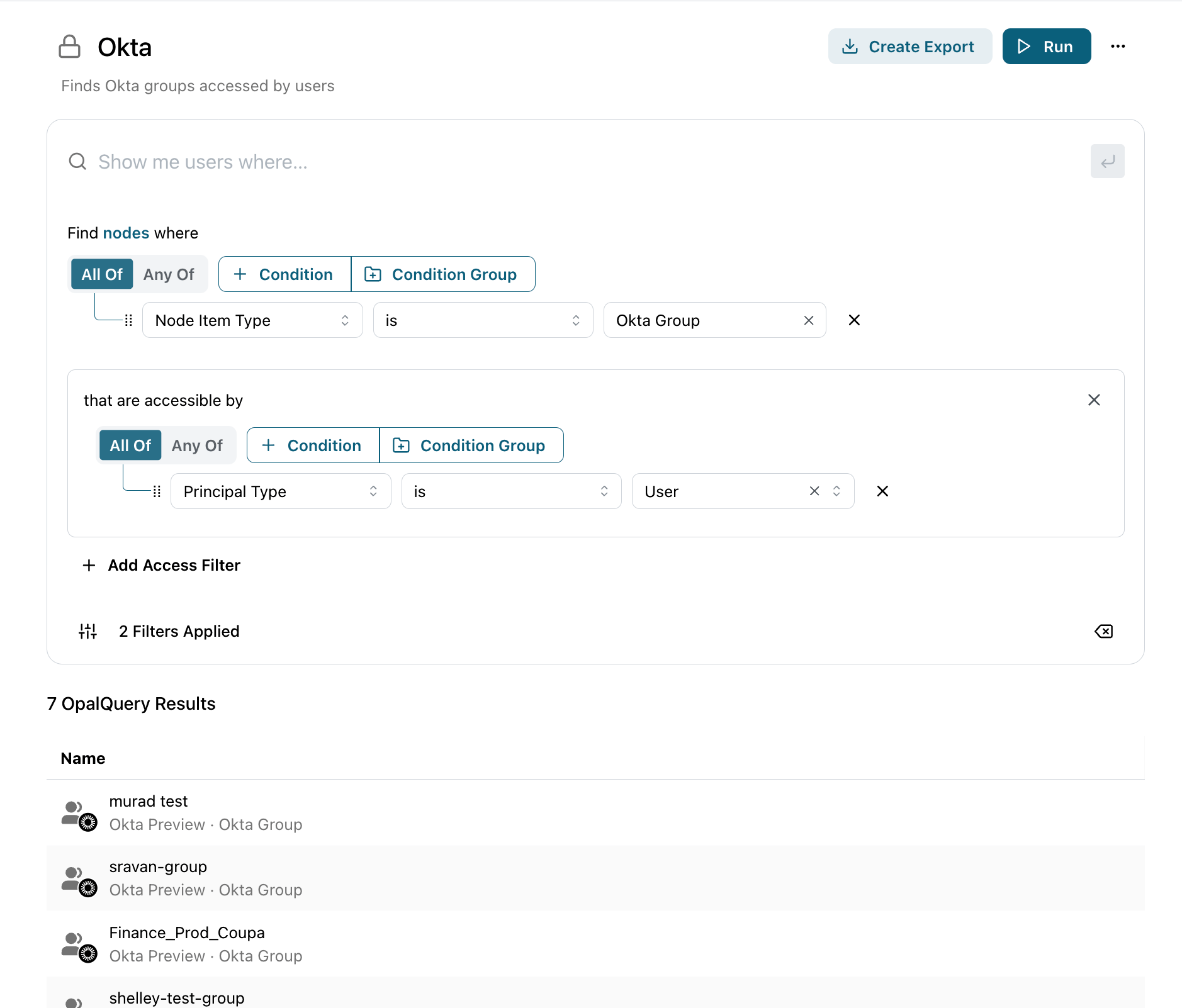Clear the User value in Principal Type
Viewport: 1182px width, 1008px height.
[x=814, y=491]
